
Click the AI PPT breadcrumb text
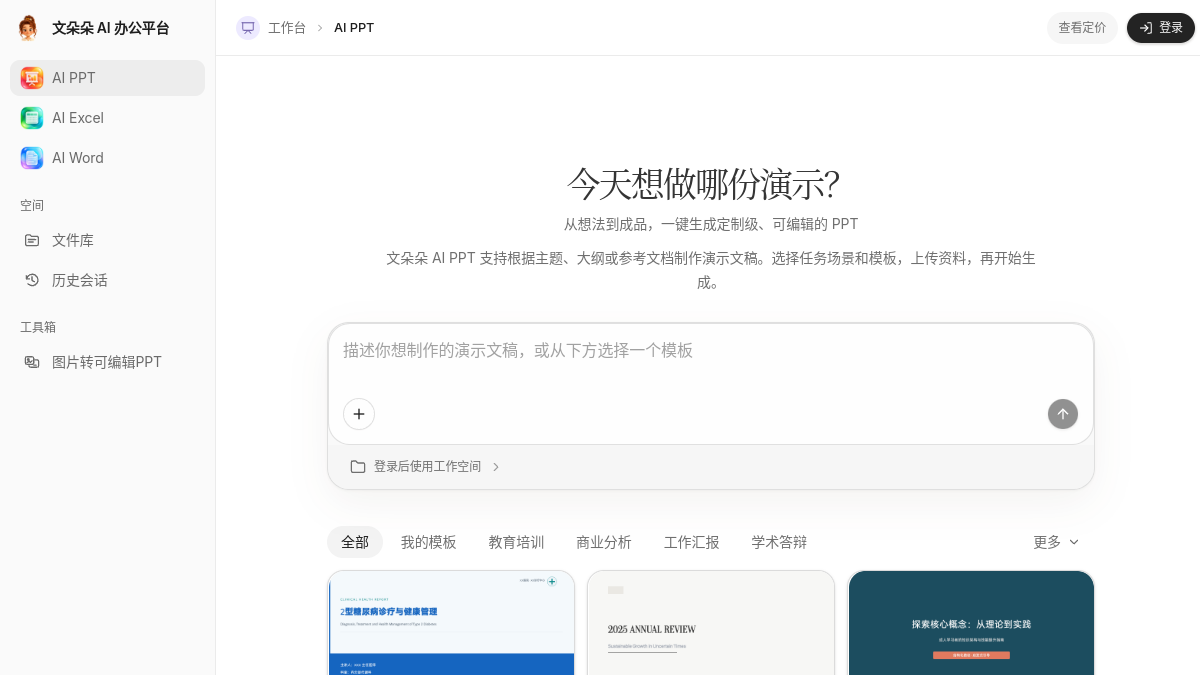pyautogui.click(x=354, y=28)
